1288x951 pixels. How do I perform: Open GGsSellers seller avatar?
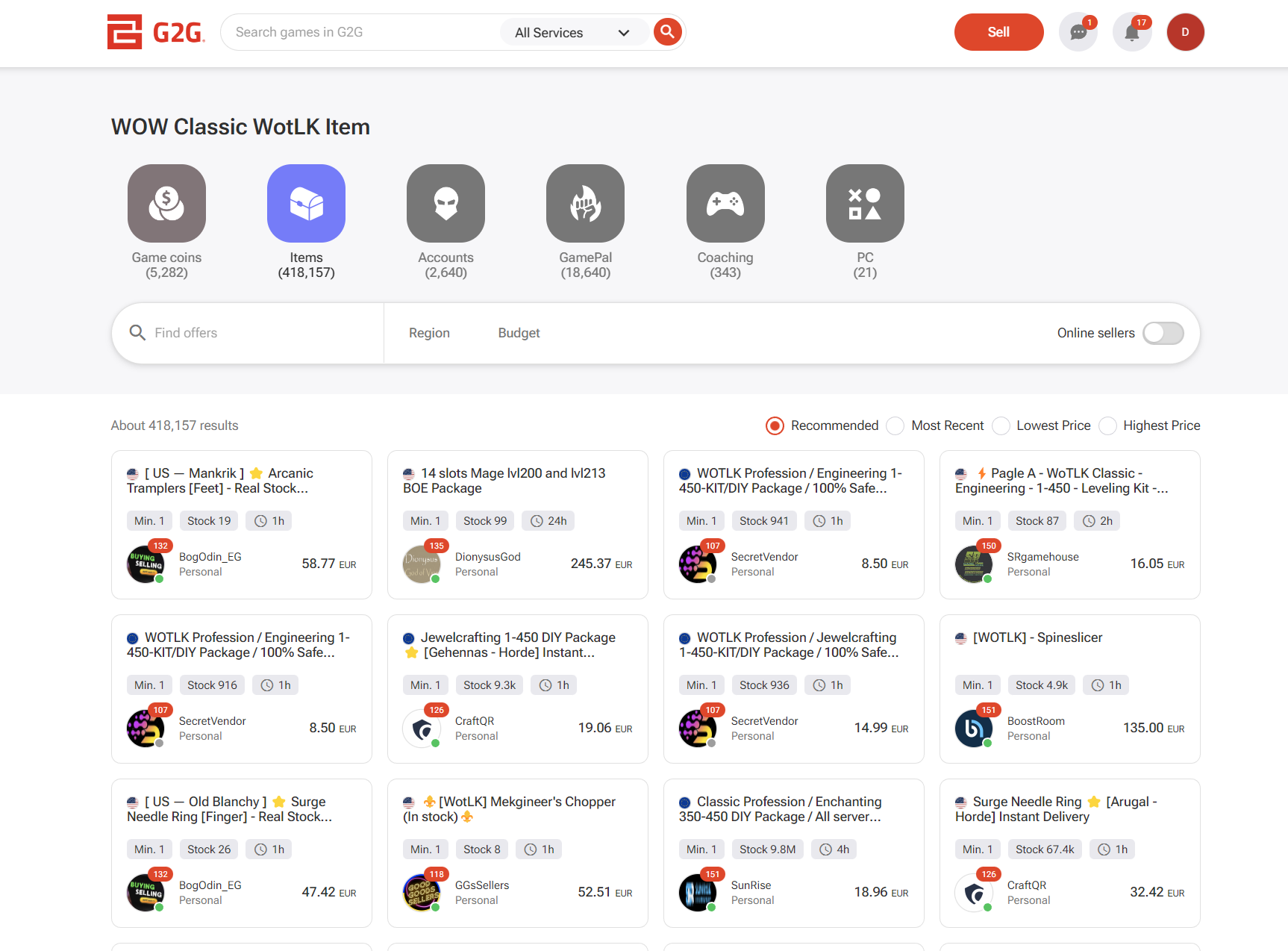tap(422, 892)
